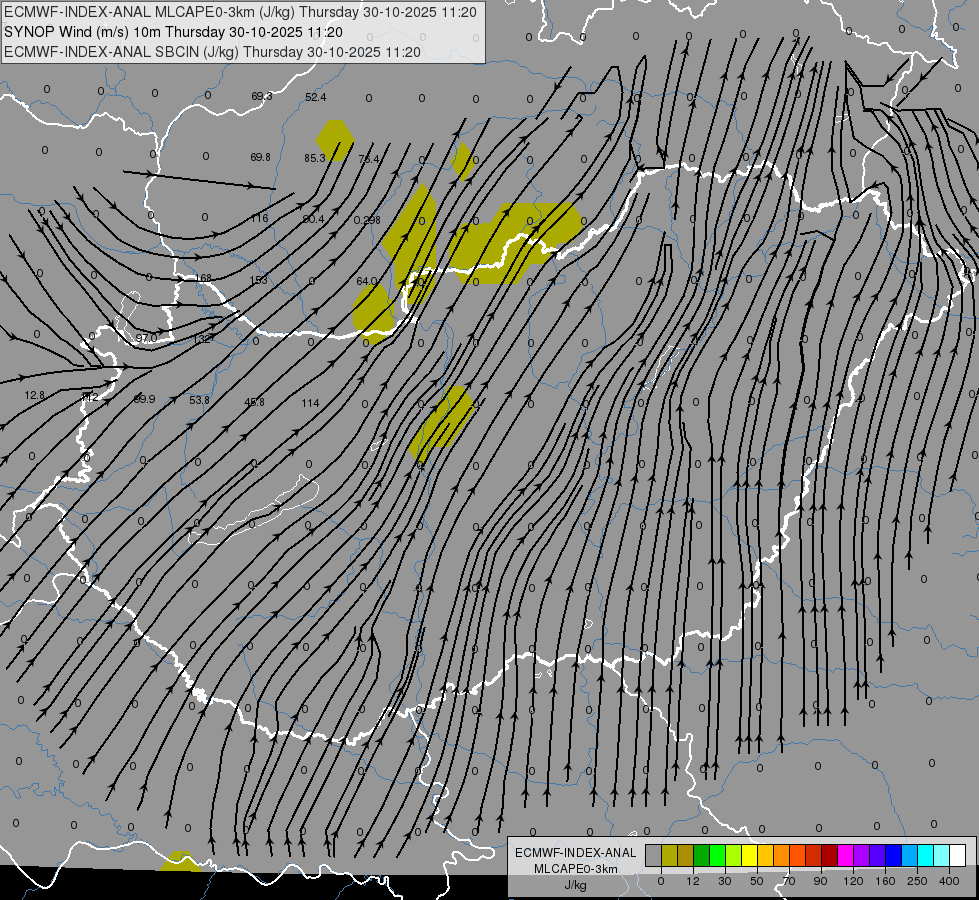Select the map value 168
Image resolution: width=979 pixels, height=900 pixels.
click(x=204, y=278)
